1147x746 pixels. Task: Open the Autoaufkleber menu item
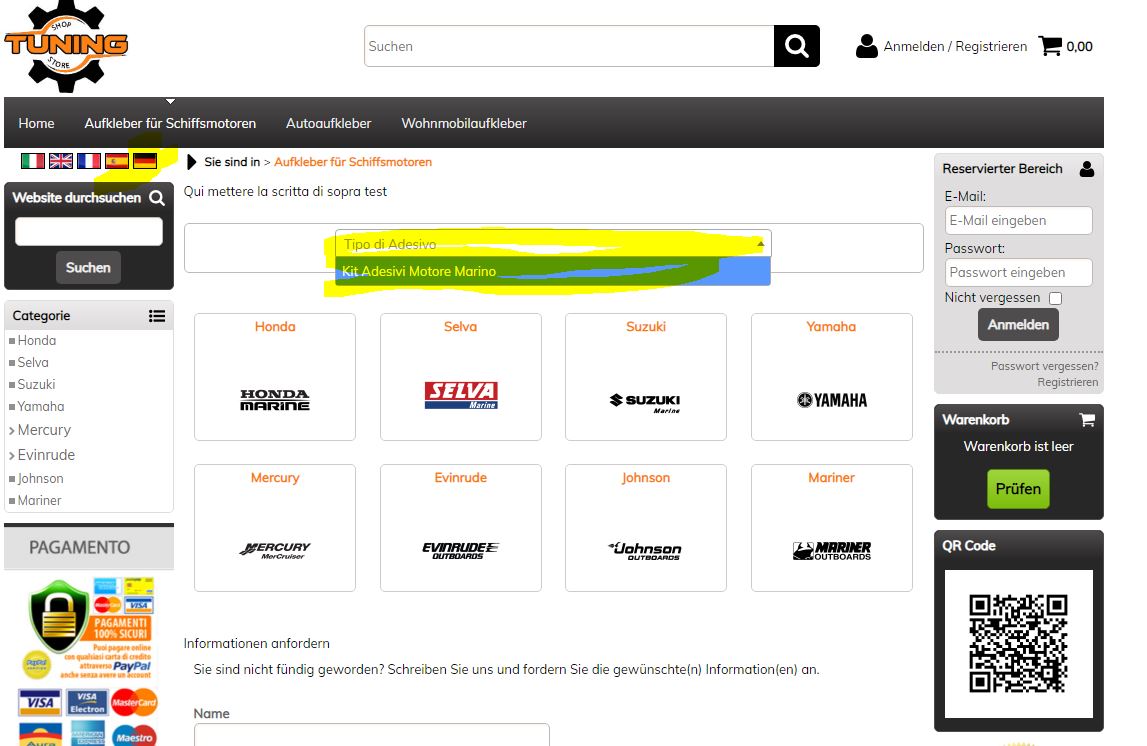328,124
